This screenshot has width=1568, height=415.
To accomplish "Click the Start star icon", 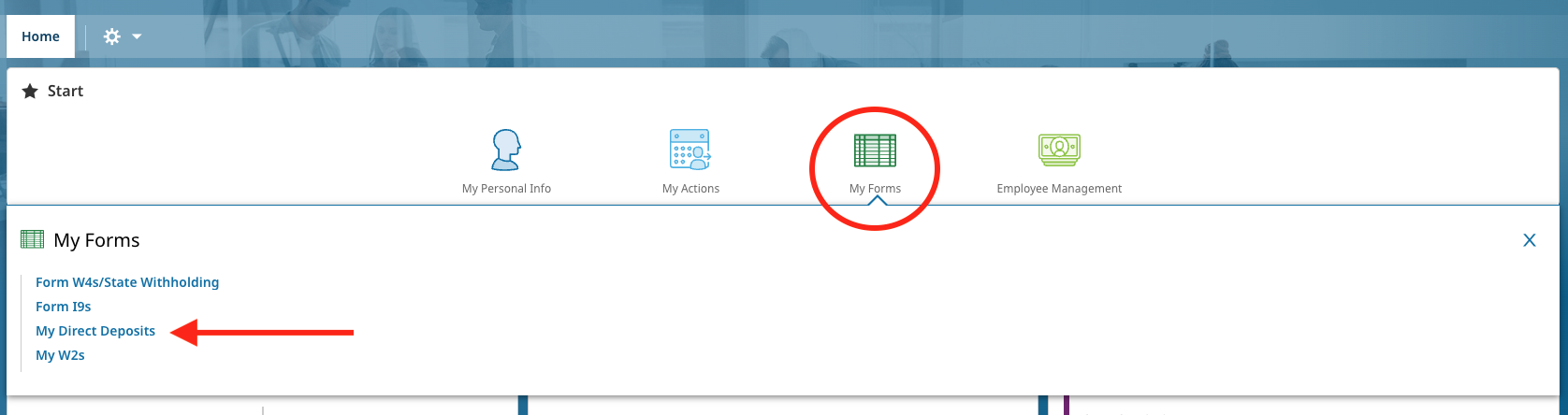I will pyautogui.click(x=30, y=91).
